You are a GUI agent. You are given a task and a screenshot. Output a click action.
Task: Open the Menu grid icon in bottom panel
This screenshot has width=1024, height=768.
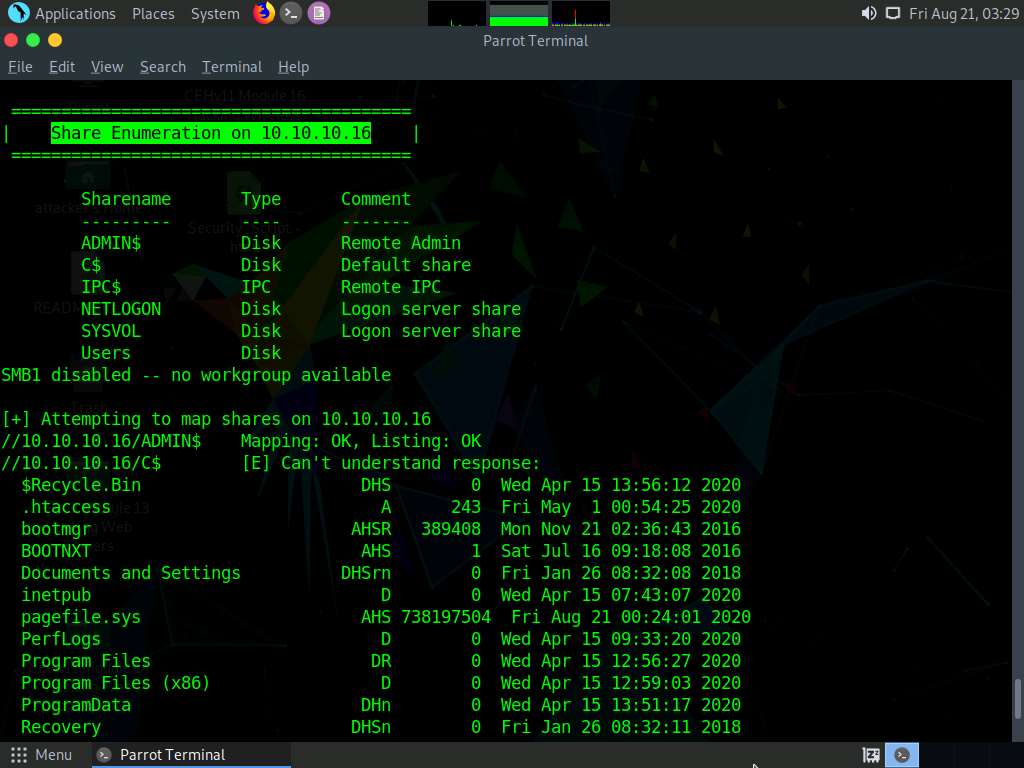[x=19, y=755]
